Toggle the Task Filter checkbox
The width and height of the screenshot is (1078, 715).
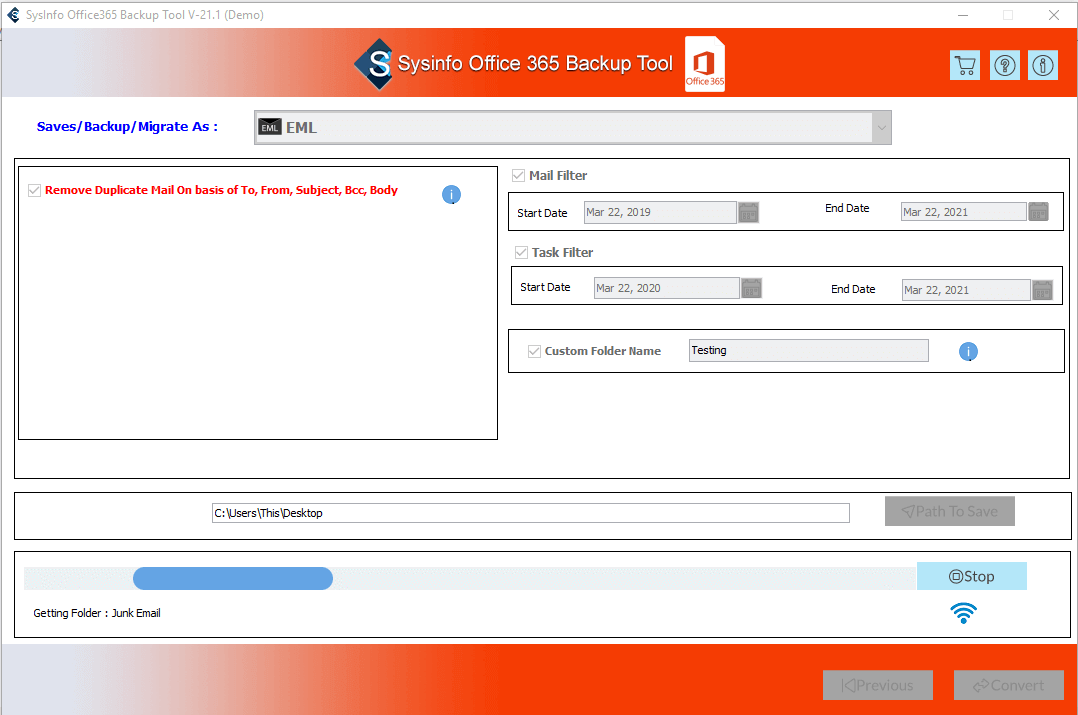click(x=521, y=253)
